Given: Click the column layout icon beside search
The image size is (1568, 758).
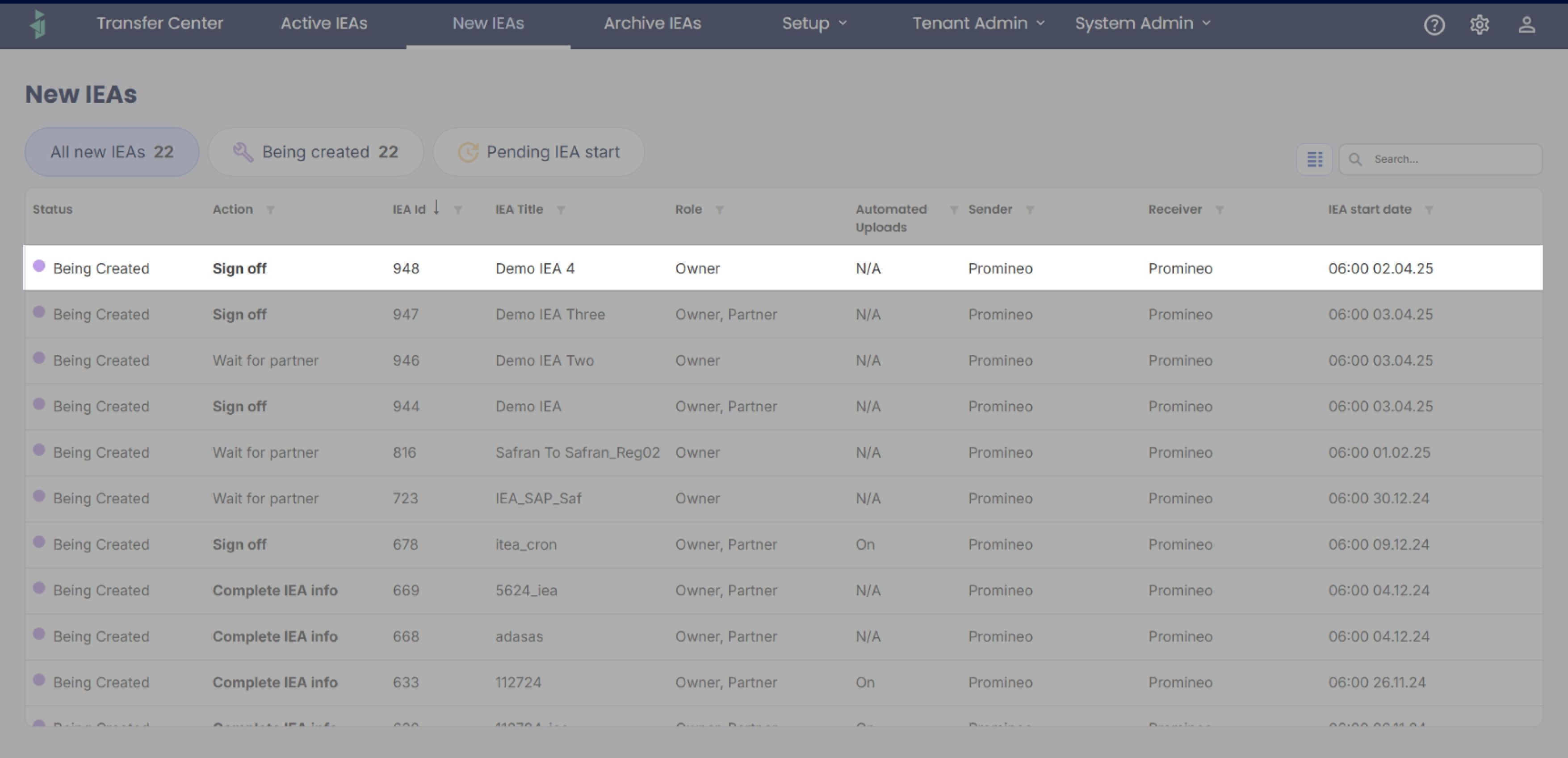Looking at the screenshot, I should [x=1315, y=160].
